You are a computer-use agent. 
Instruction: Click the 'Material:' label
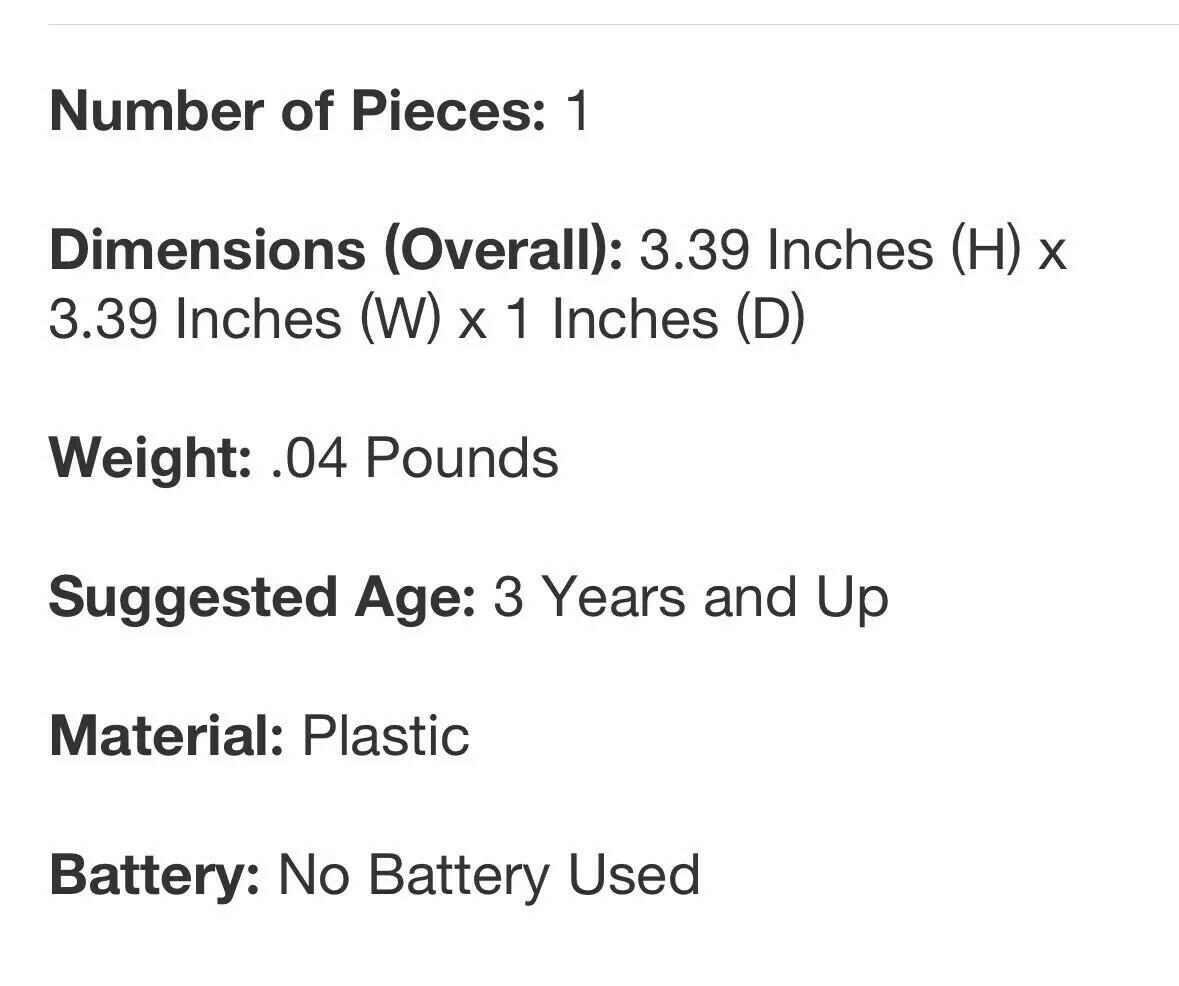167,737
